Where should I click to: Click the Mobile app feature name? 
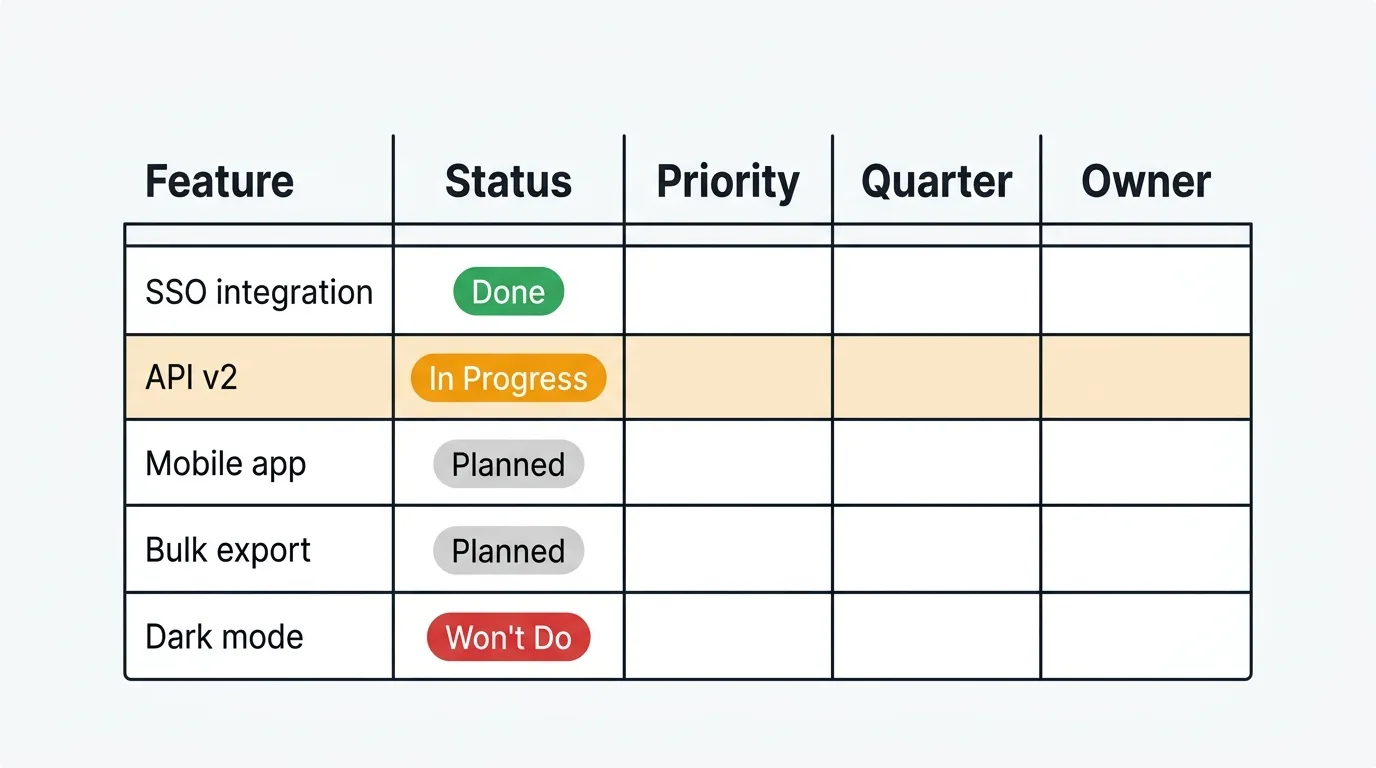[x=226, y=464]
